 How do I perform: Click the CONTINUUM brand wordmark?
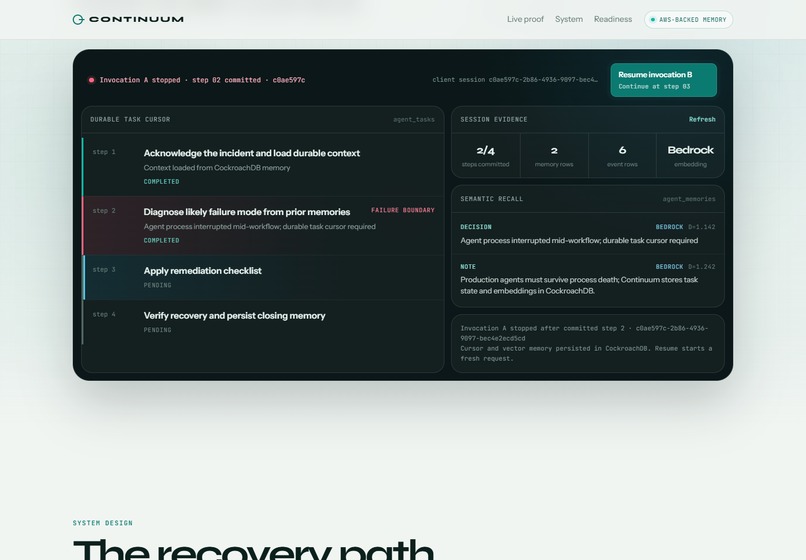coord(136,20)
